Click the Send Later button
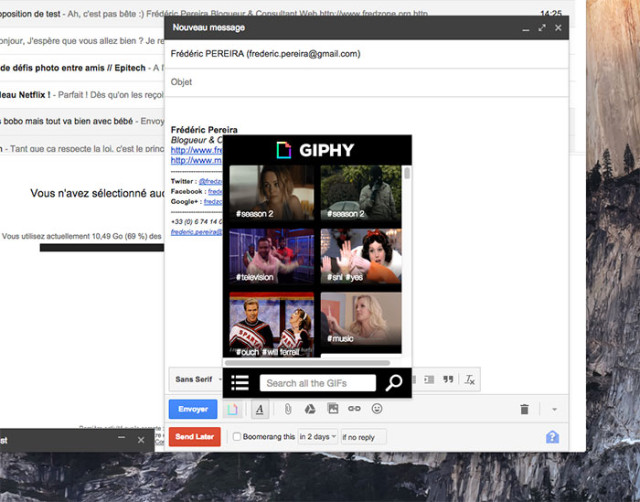 pos(195,437)
